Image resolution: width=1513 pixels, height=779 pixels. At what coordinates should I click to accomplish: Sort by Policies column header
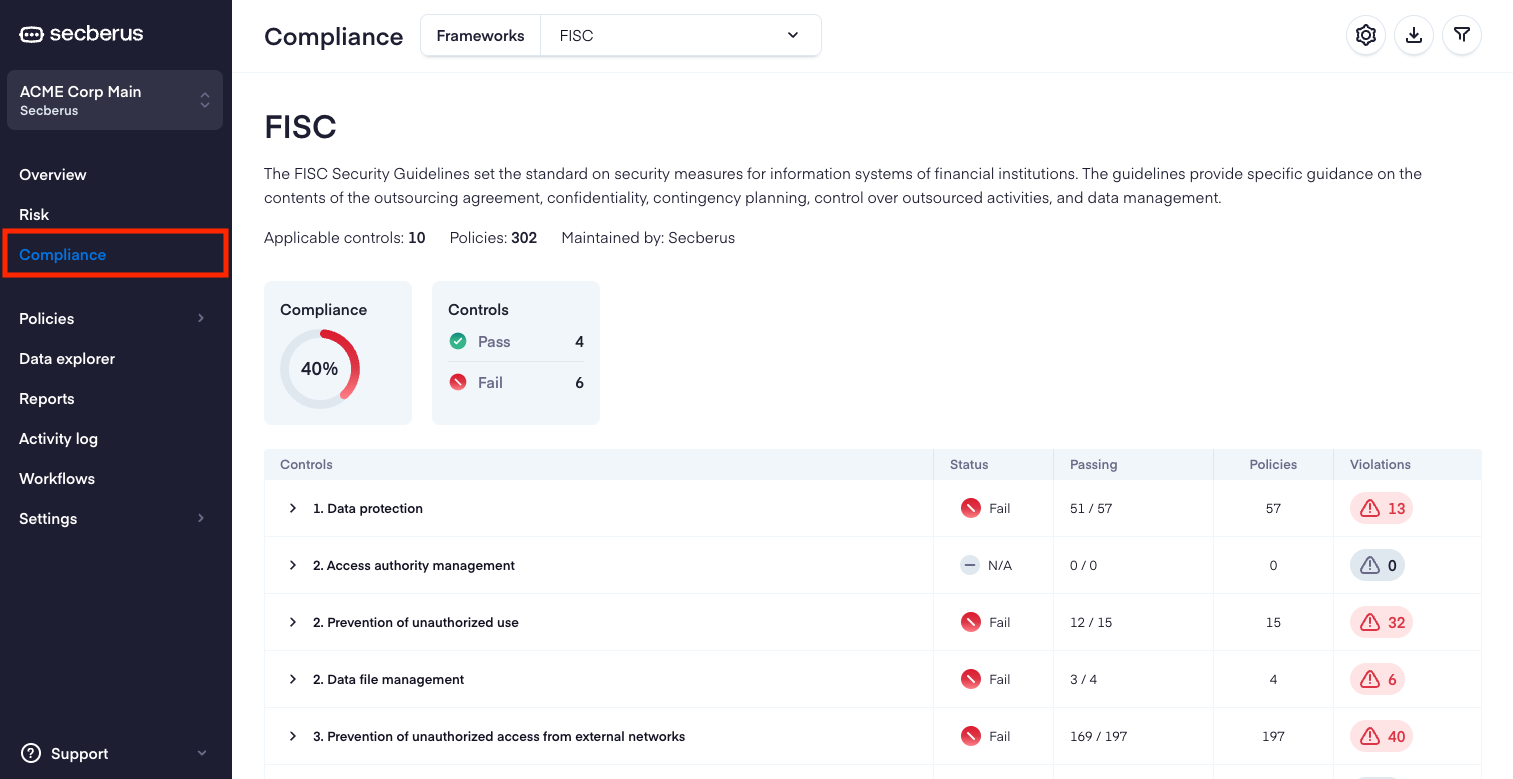1273,464
